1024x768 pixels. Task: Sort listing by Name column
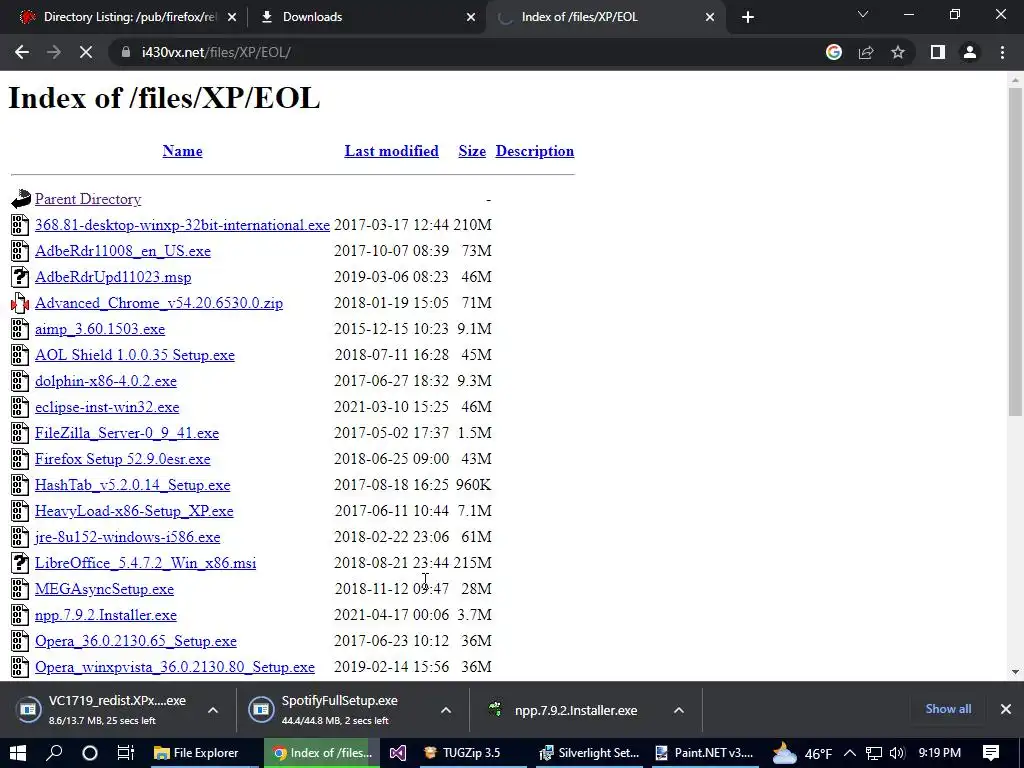182,151
